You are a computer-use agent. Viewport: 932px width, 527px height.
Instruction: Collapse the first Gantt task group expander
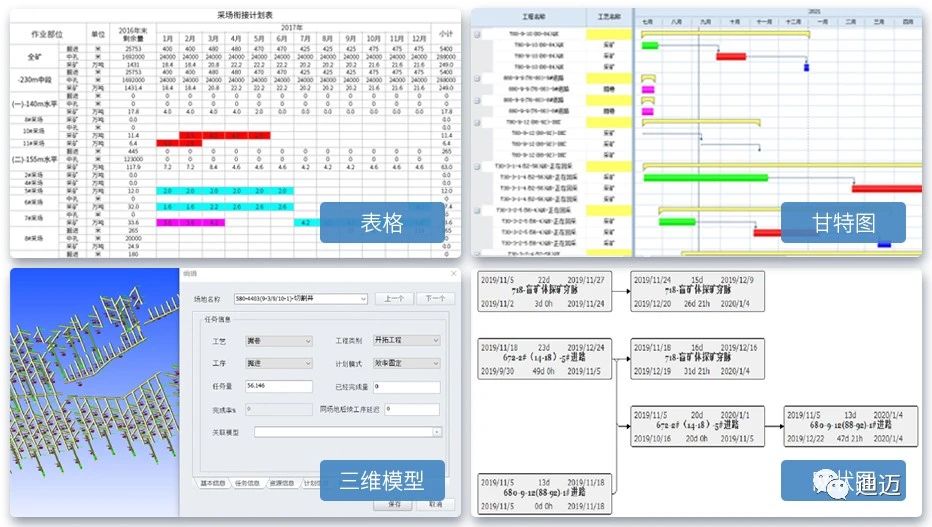click(x=477, y=34)
